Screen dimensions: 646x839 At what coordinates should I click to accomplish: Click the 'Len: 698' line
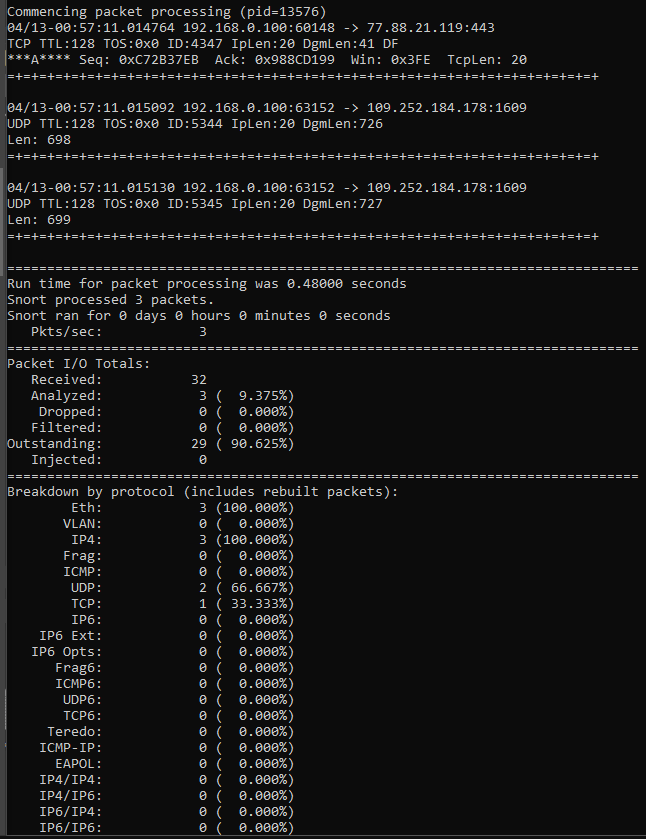39,140
